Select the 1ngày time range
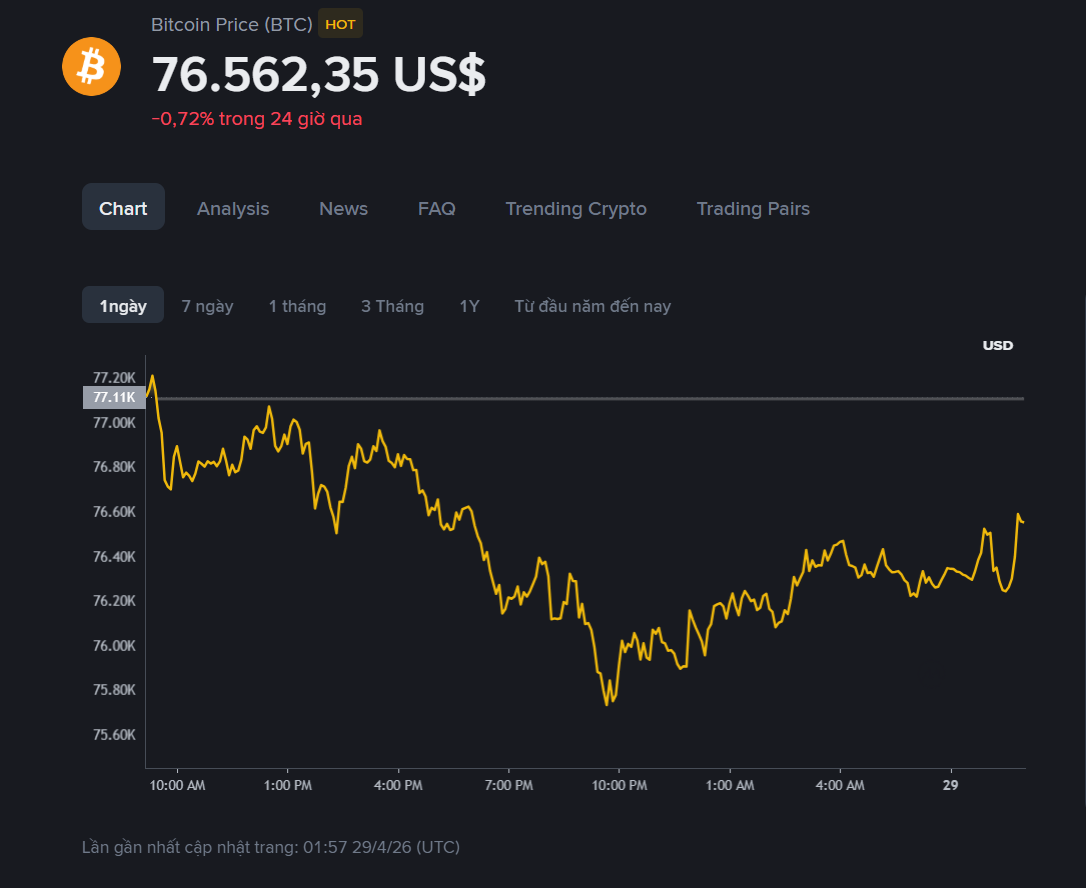The image size is (1086, 888). (x=123, y=306)
